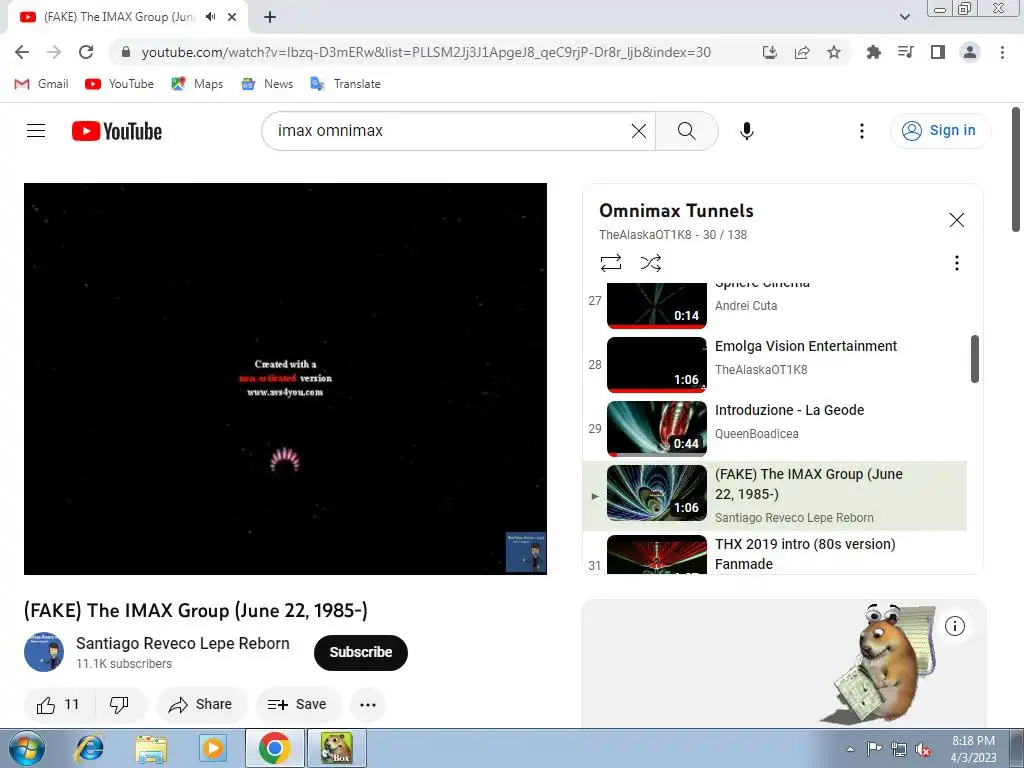Start voice search with the microphone

click(x=747, y=131)
